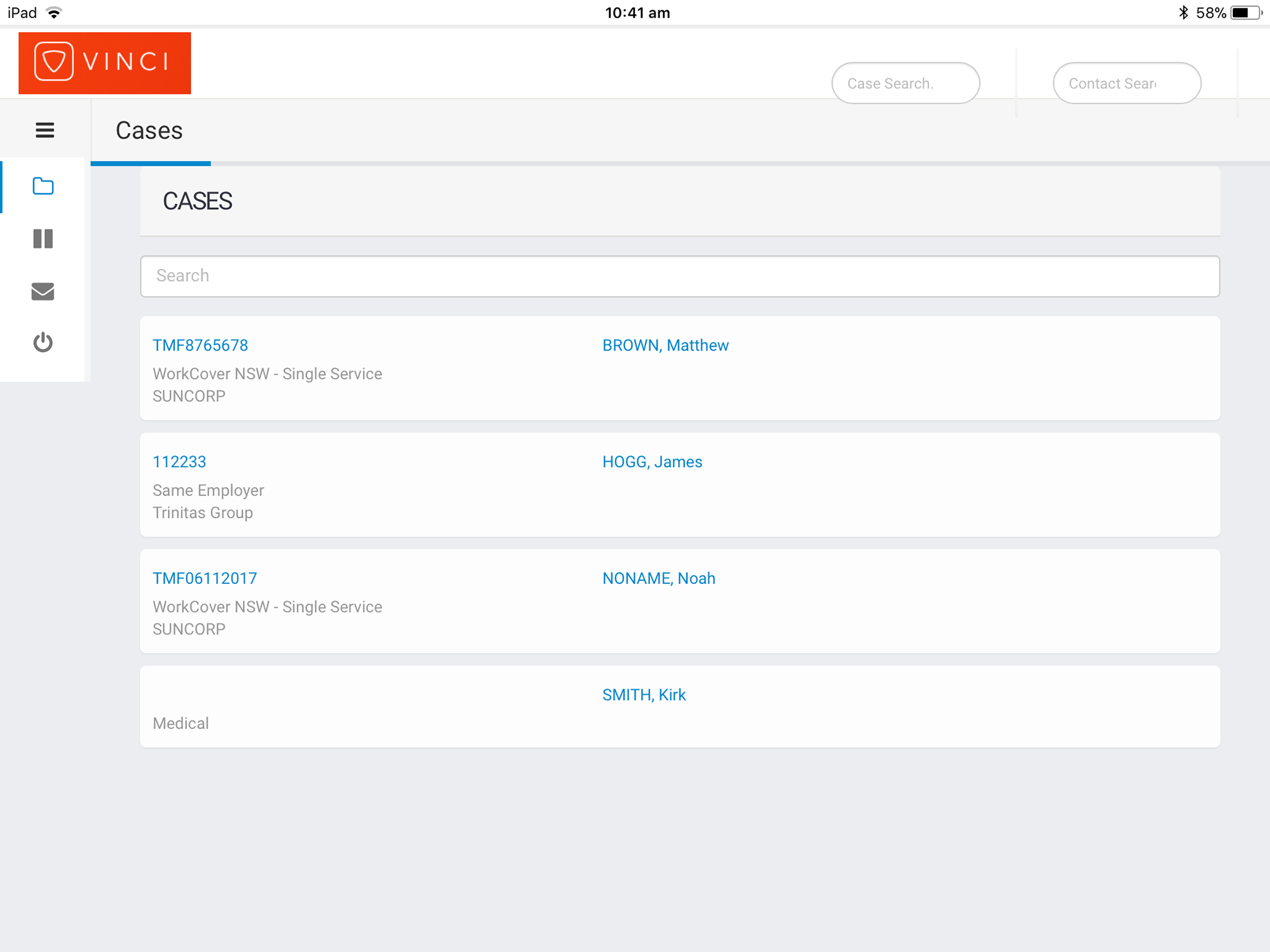
Task: Open contact NONAME, Noah
Action: [659, 578]
